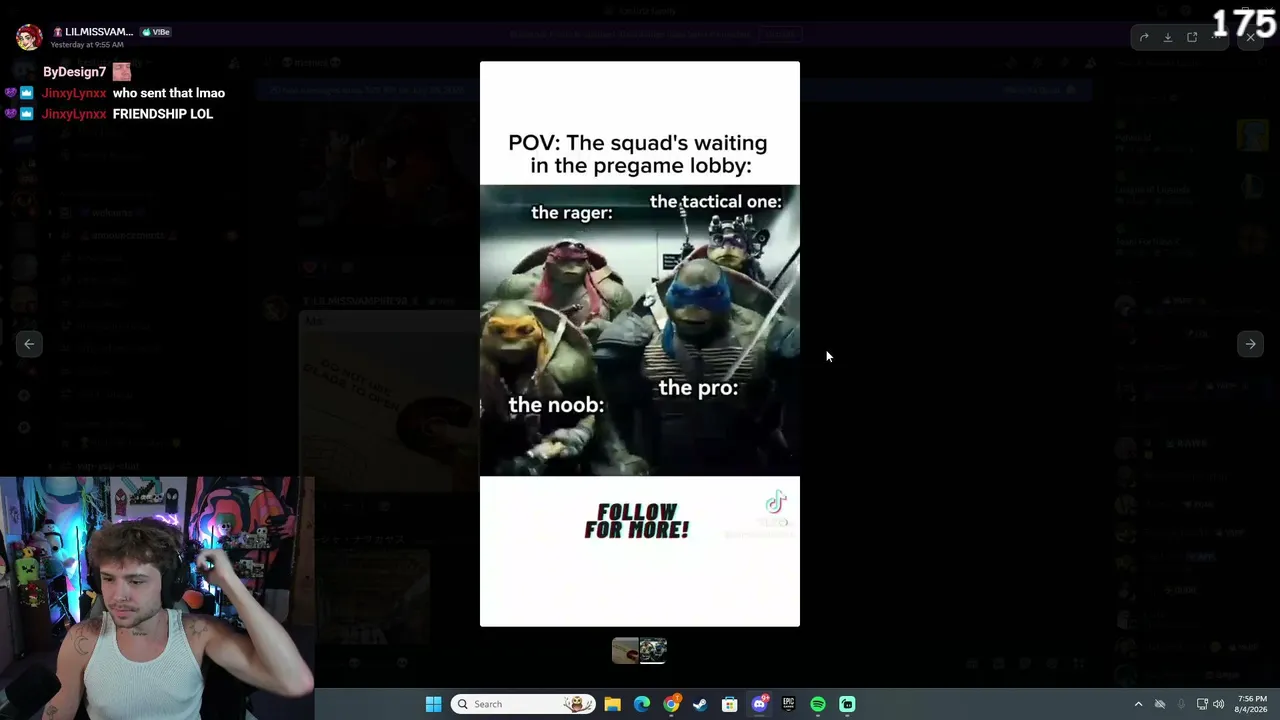Click the poster's avatar in the viewer header
This screenshot has height=720, width=1280.
pos(29,37)
